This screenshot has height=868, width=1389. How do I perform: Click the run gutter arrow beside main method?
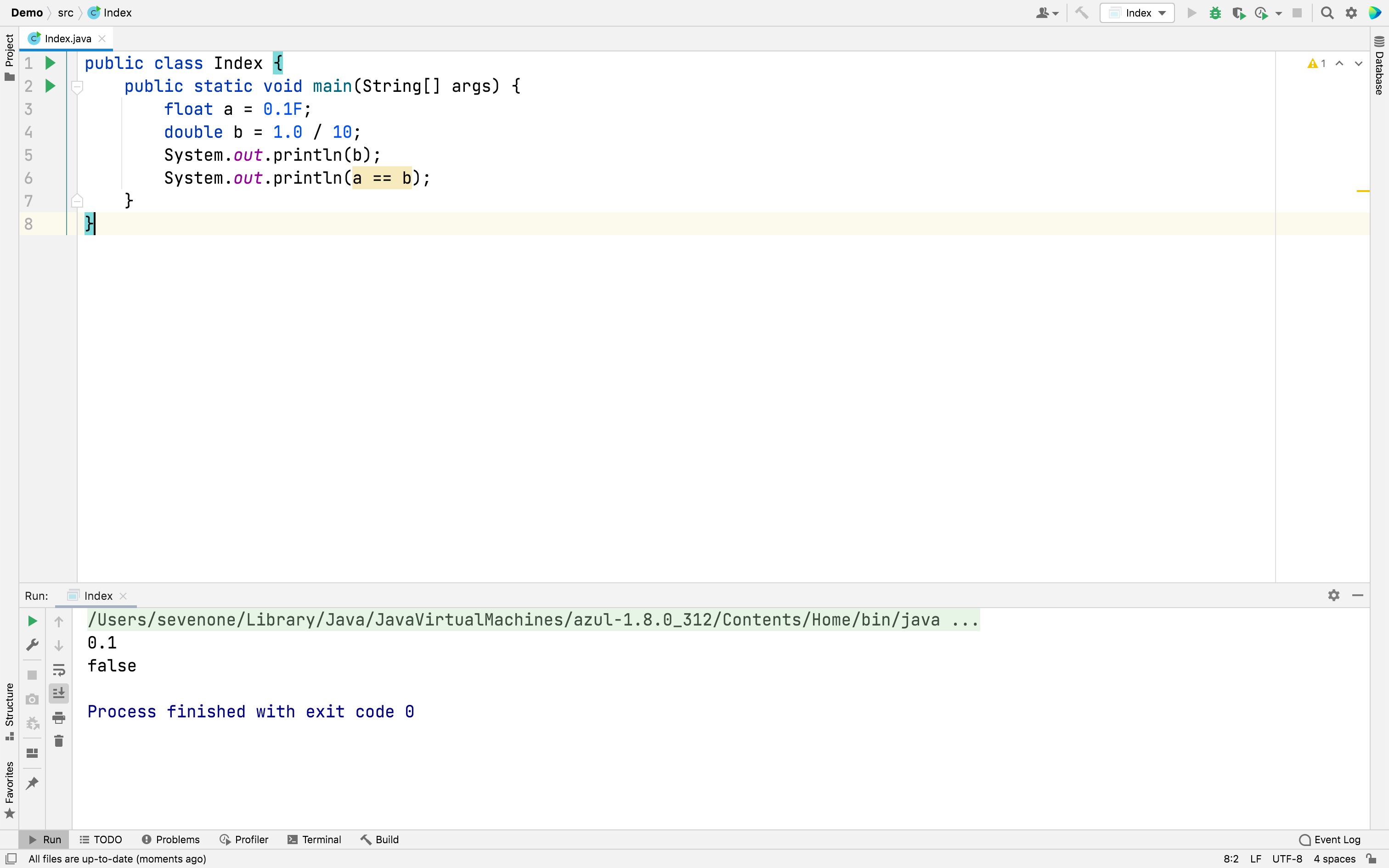[51, 86]
